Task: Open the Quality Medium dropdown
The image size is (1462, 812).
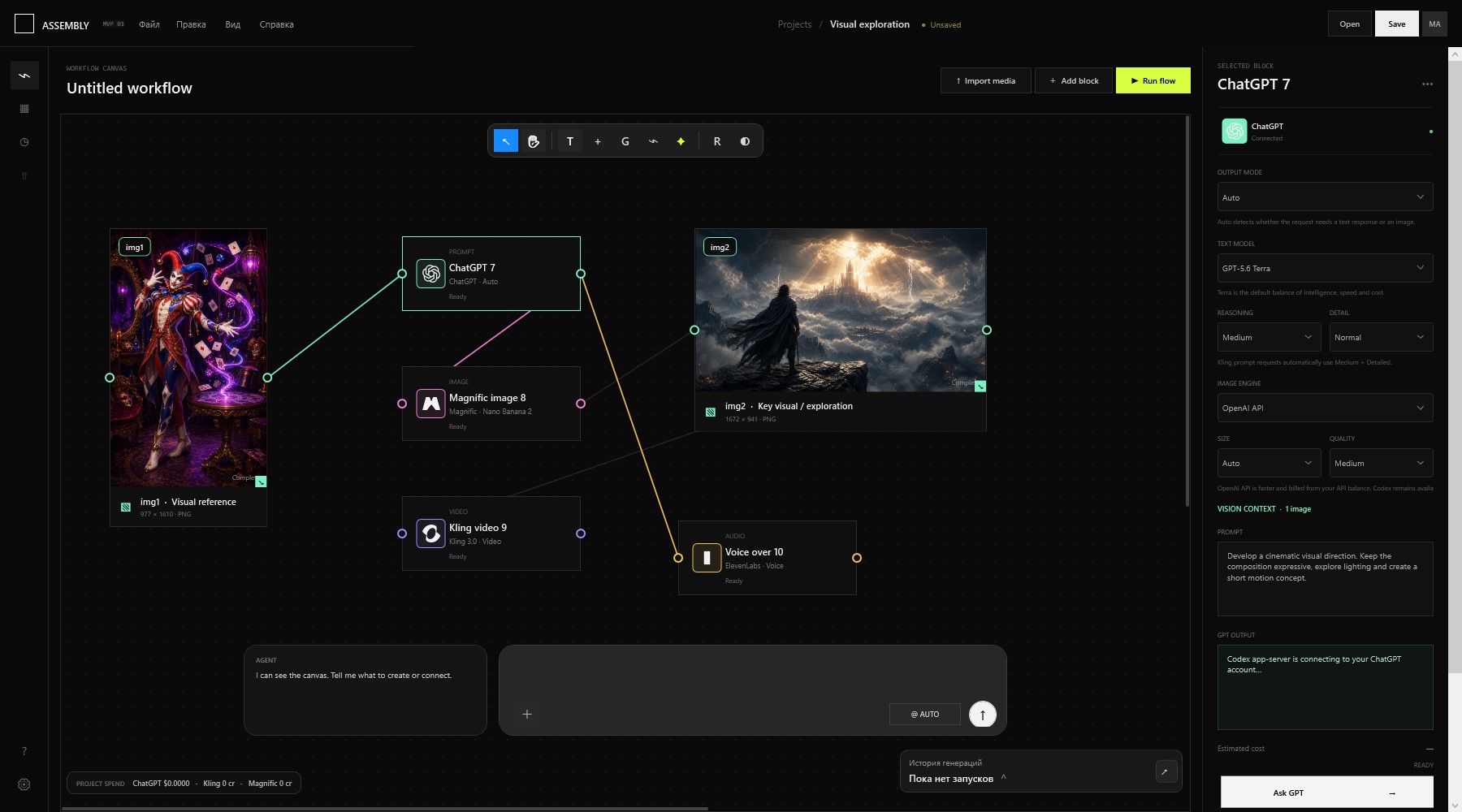Action: [1381, 463]
